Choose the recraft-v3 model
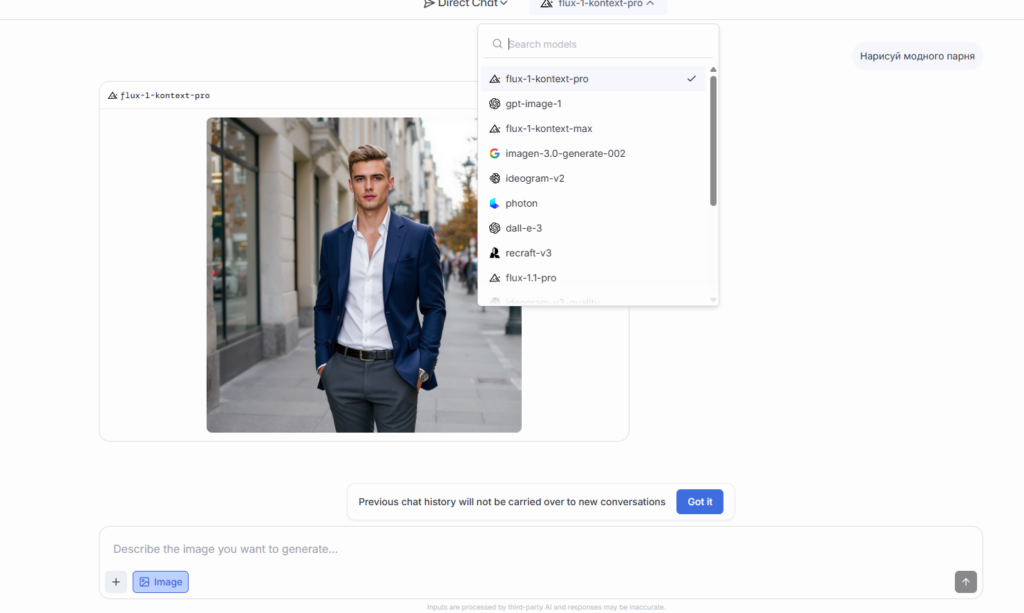The image size is (1024, 613). pos(593,253)
